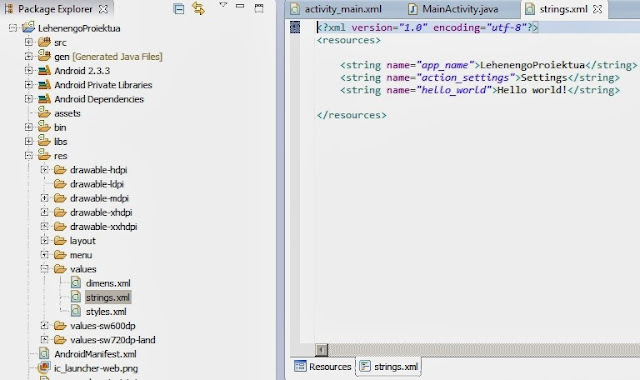The height and width of the screenshot is (380, 640).
Task: Expand the values-sw720dp-land folder
Action: click(x=44, y=340)
